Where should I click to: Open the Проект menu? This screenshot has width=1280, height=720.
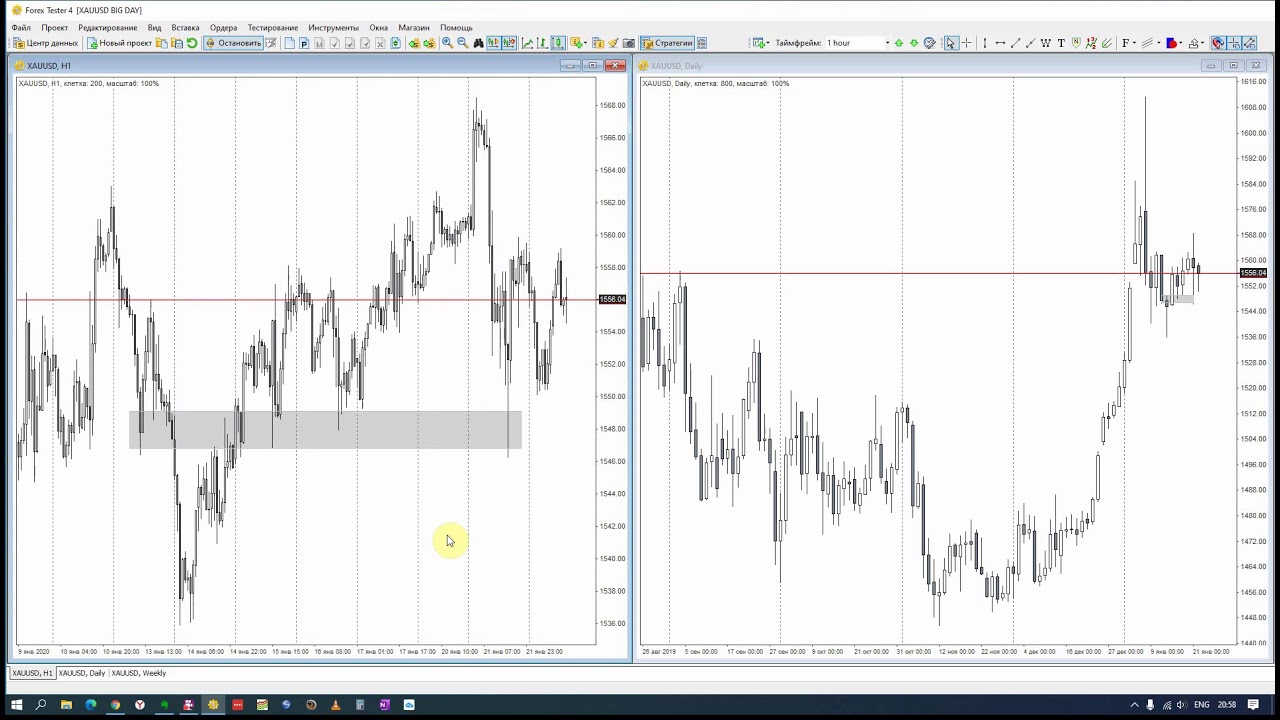point(55,27)
